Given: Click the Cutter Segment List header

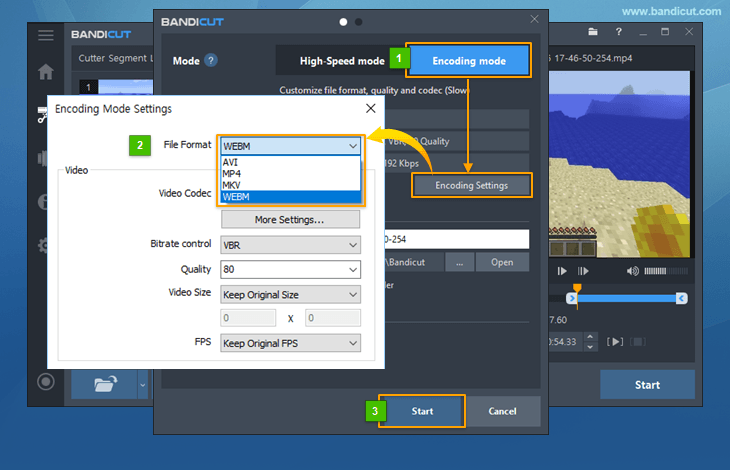Looking at the screenshot, I should (x=115, y=58).
